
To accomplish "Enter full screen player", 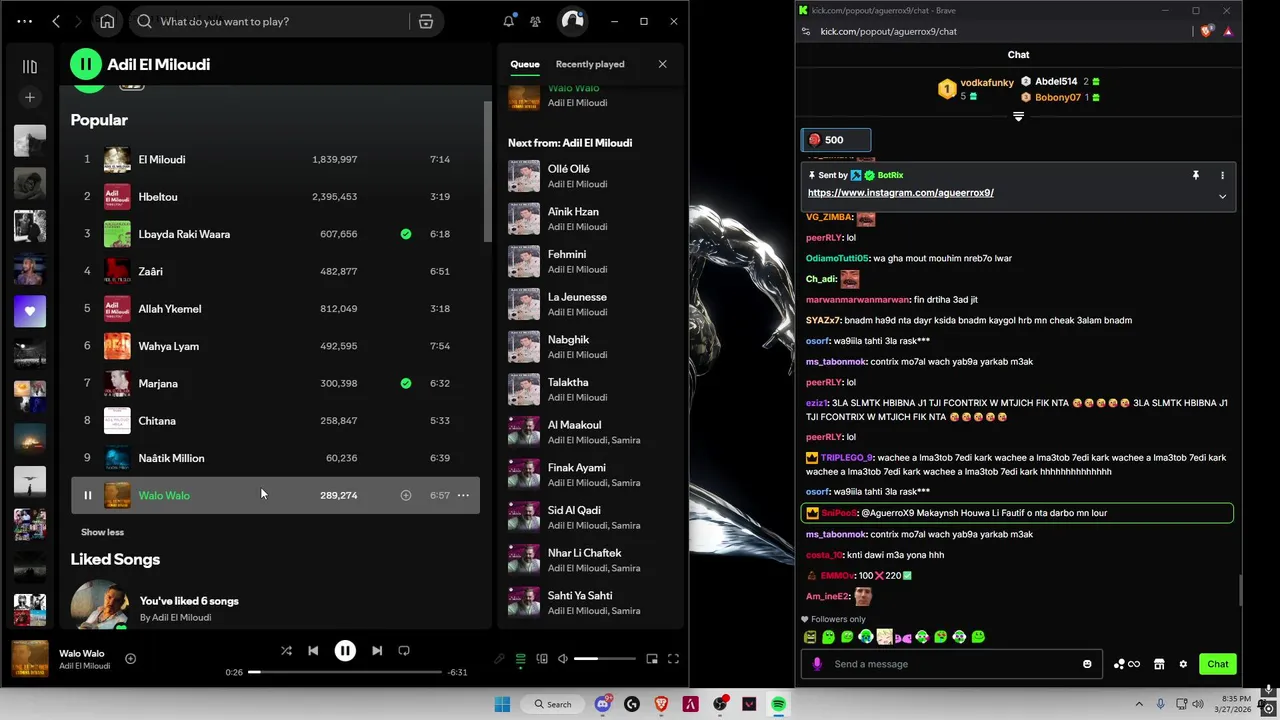I will click(x=673, y=658).
